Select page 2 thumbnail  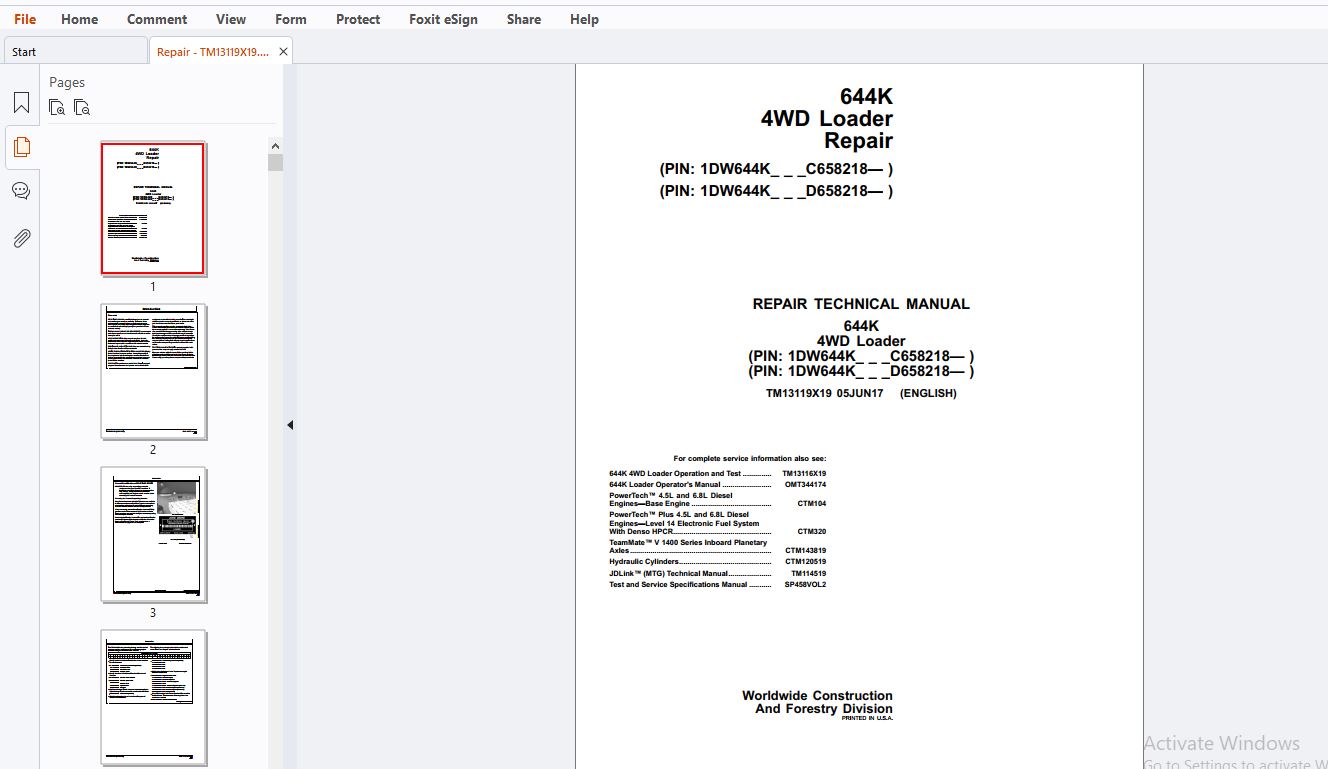point(153,371)
